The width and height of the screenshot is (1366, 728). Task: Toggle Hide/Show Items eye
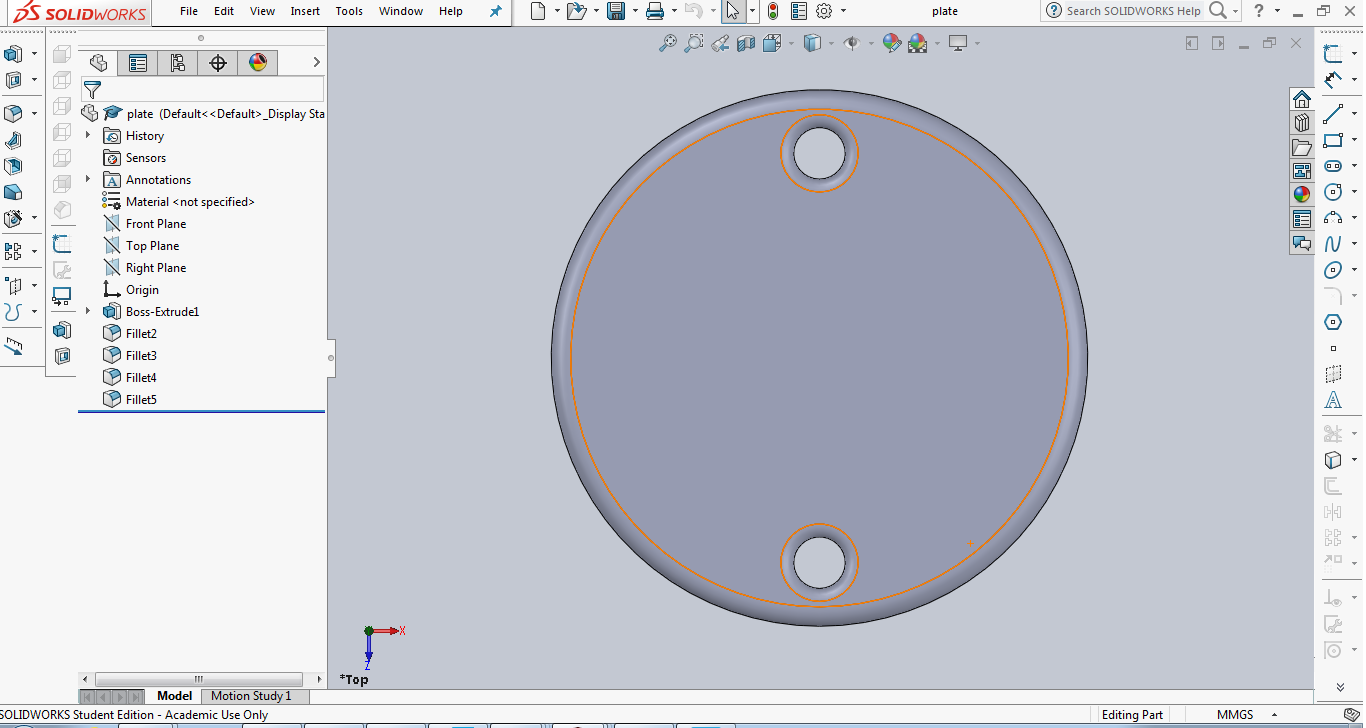point(852,43)
